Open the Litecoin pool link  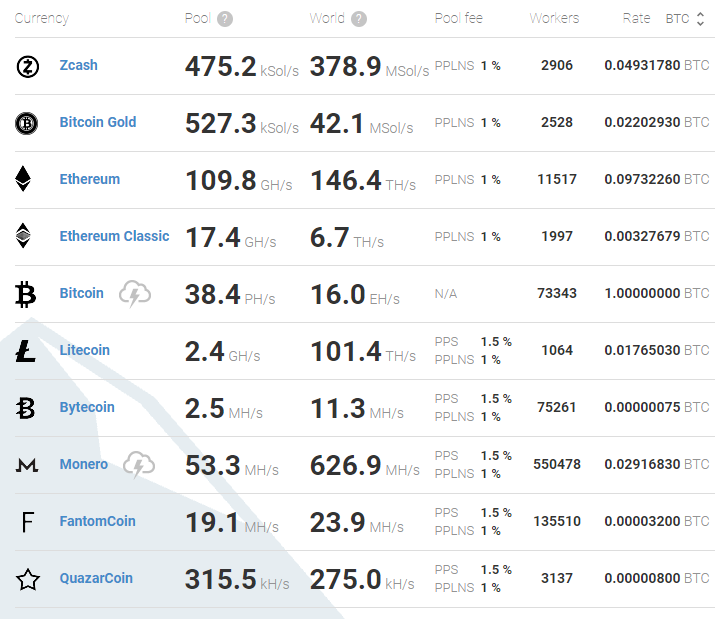[85, 350]
